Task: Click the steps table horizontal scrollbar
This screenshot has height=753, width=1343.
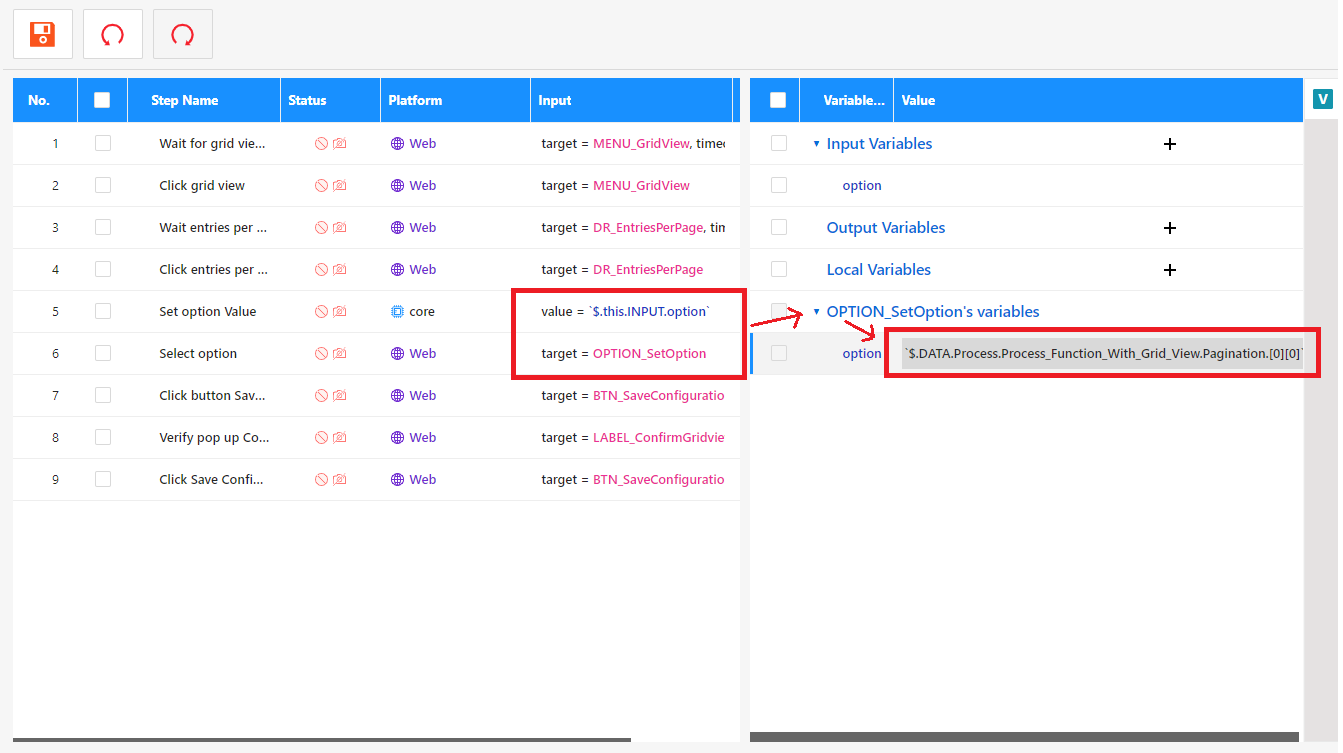Action: (322, 740)
